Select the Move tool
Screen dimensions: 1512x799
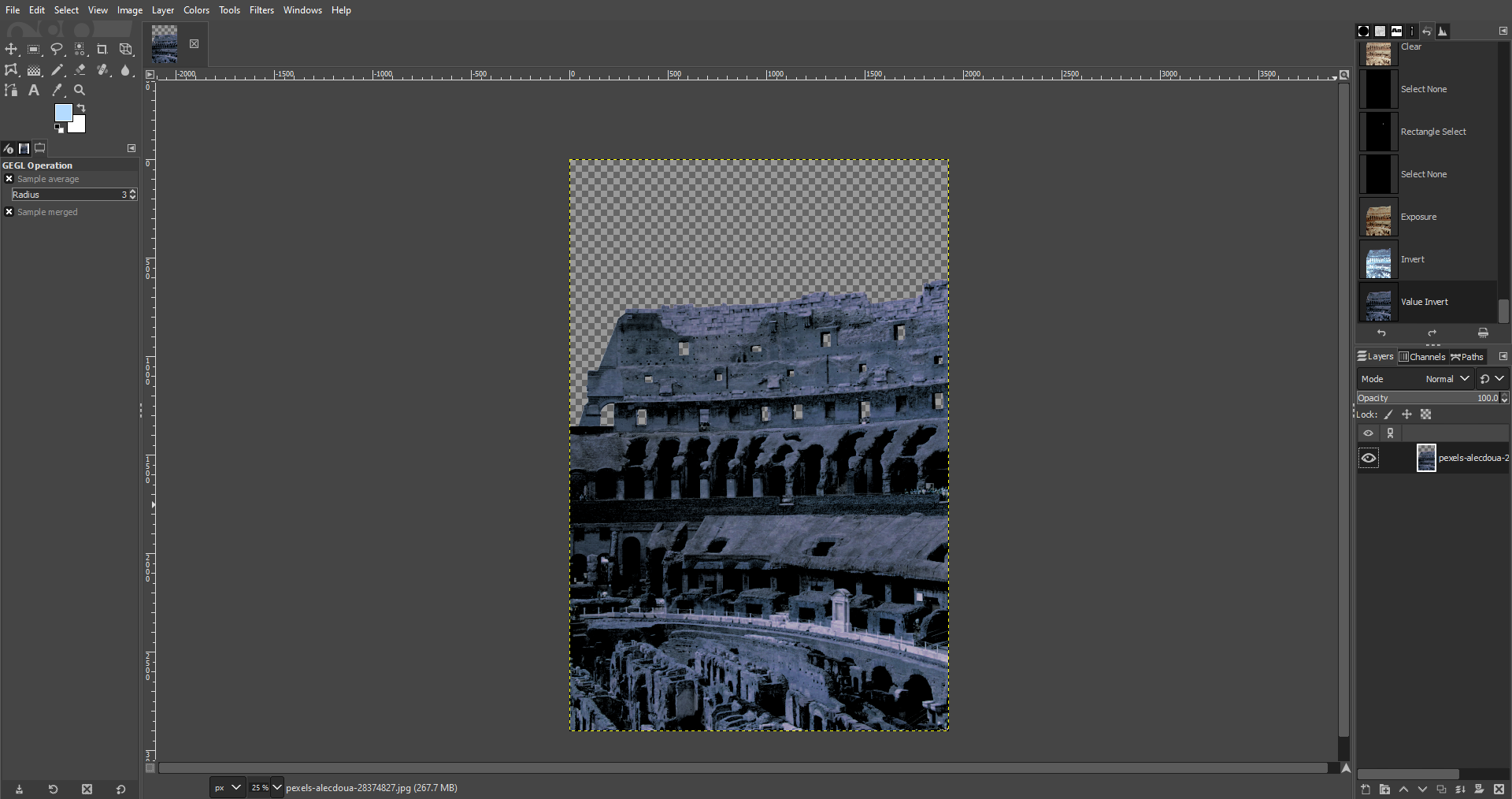click(11, 49)
